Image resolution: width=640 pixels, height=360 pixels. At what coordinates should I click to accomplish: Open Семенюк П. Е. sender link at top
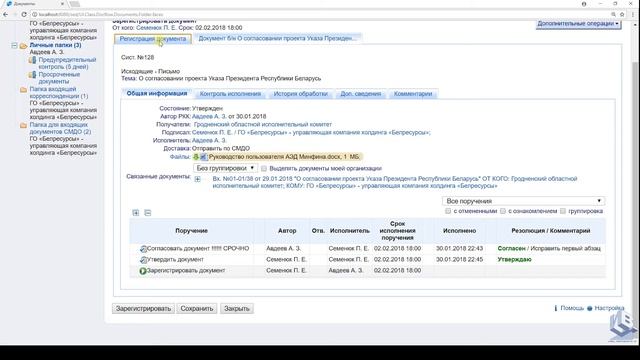tap(156, 28)
